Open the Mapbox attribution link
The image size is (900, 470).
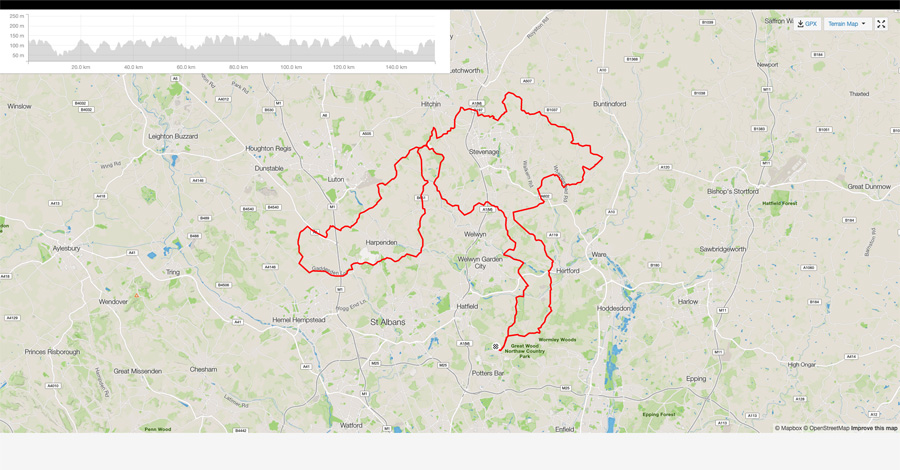point(788,428)
